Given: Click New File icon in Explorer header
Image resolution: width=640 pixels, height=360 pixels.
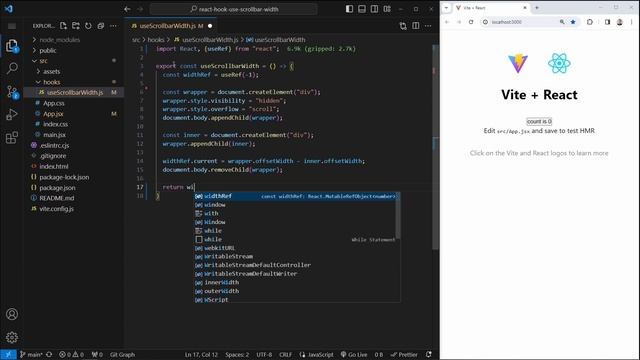Looking at the screenshot, I should tap(63, 26).
